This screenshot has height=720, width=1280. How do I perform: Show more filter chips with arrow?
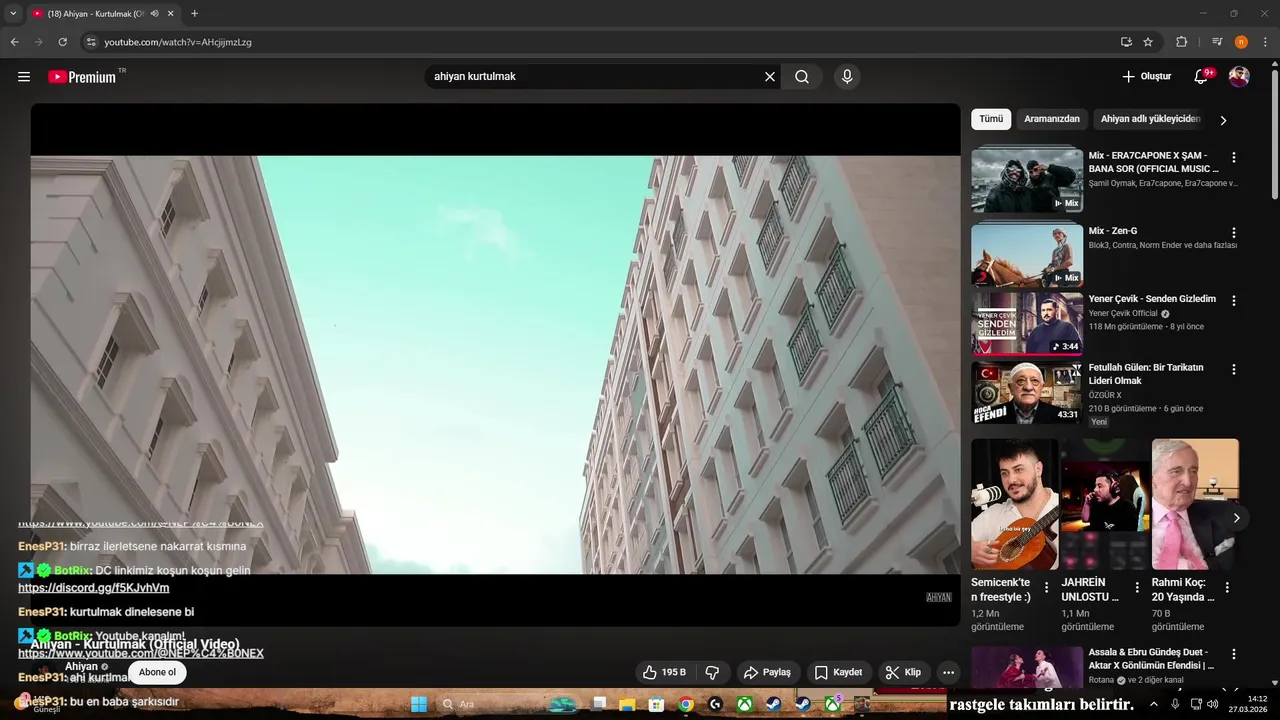pos(1222,120)
